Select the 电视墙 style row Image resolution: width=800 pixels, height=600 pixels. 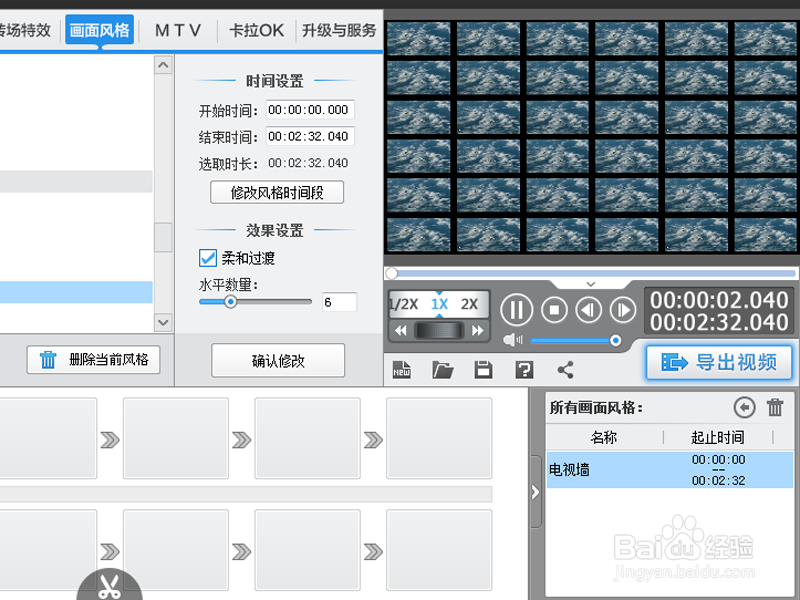click(x=669, y=470)
